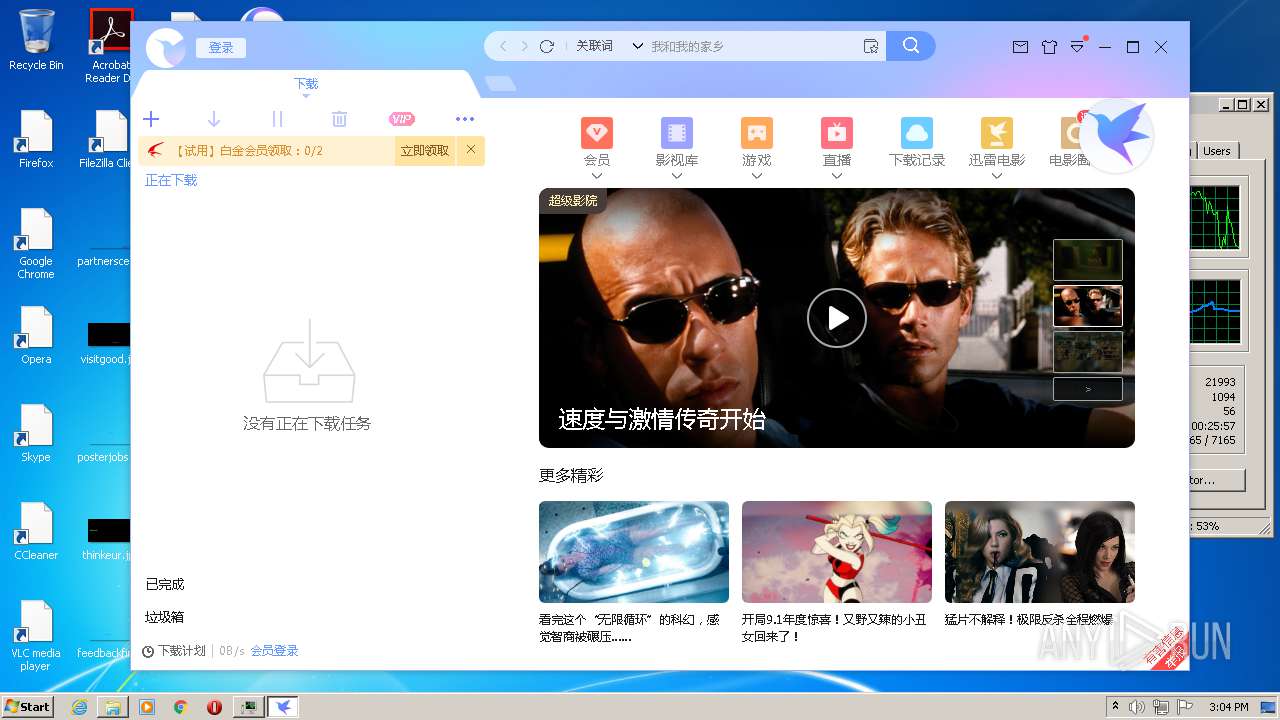Expand the 影视库 chevron

point(677,176)
